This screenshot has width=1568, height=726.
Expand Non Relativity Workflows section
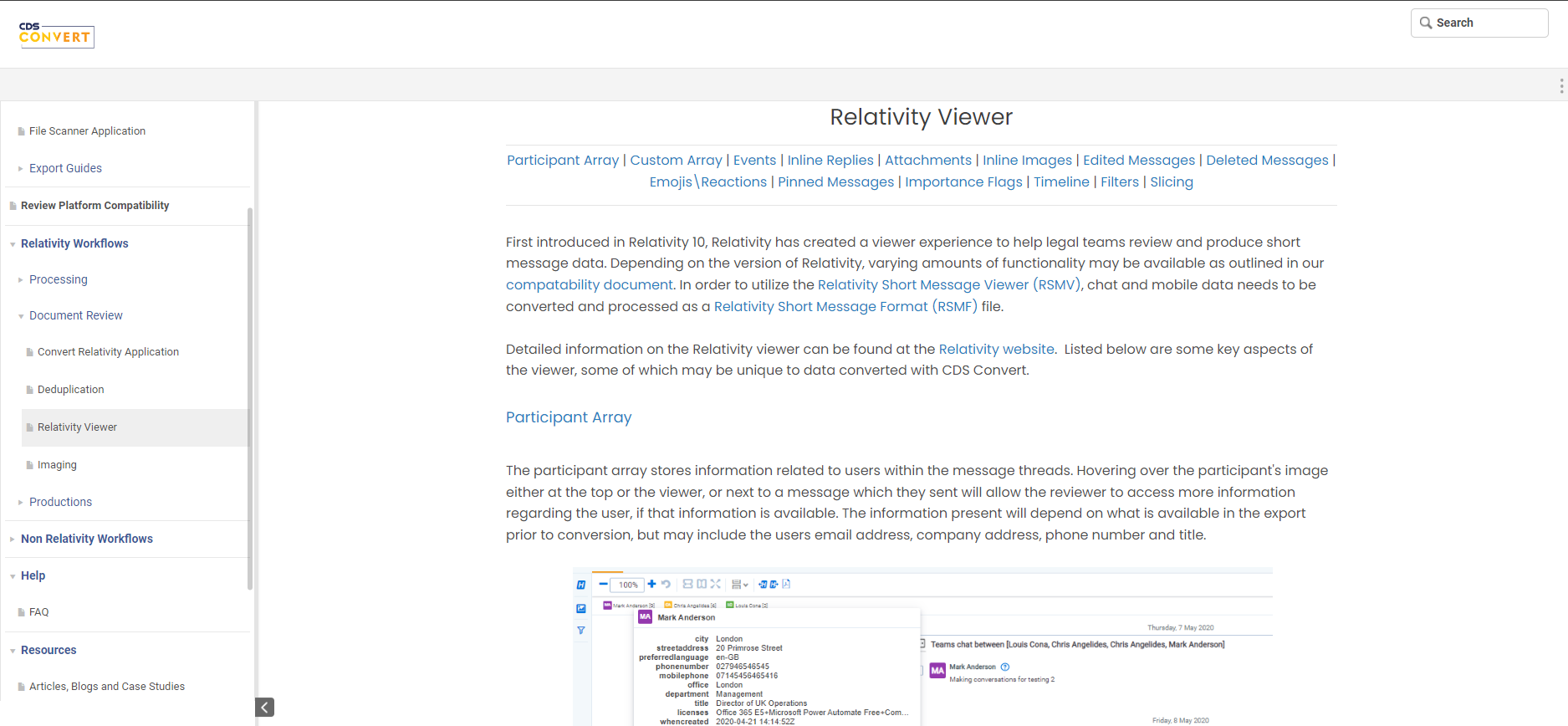click(13, 539)
